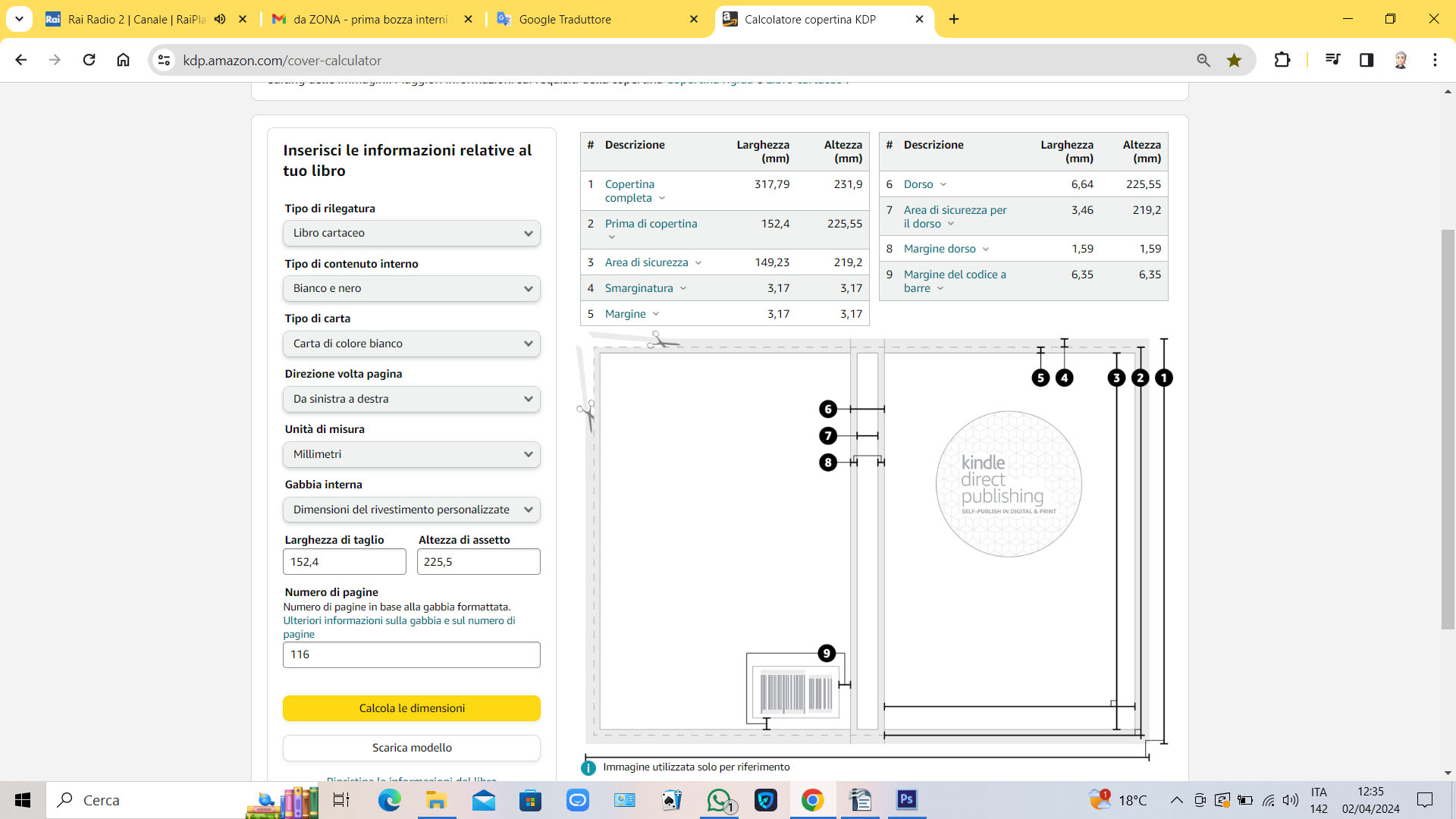Expand the Area di sicurezza row
Image resolution: width=1456 pixels, height=819 pixels.
pos(654,262)
